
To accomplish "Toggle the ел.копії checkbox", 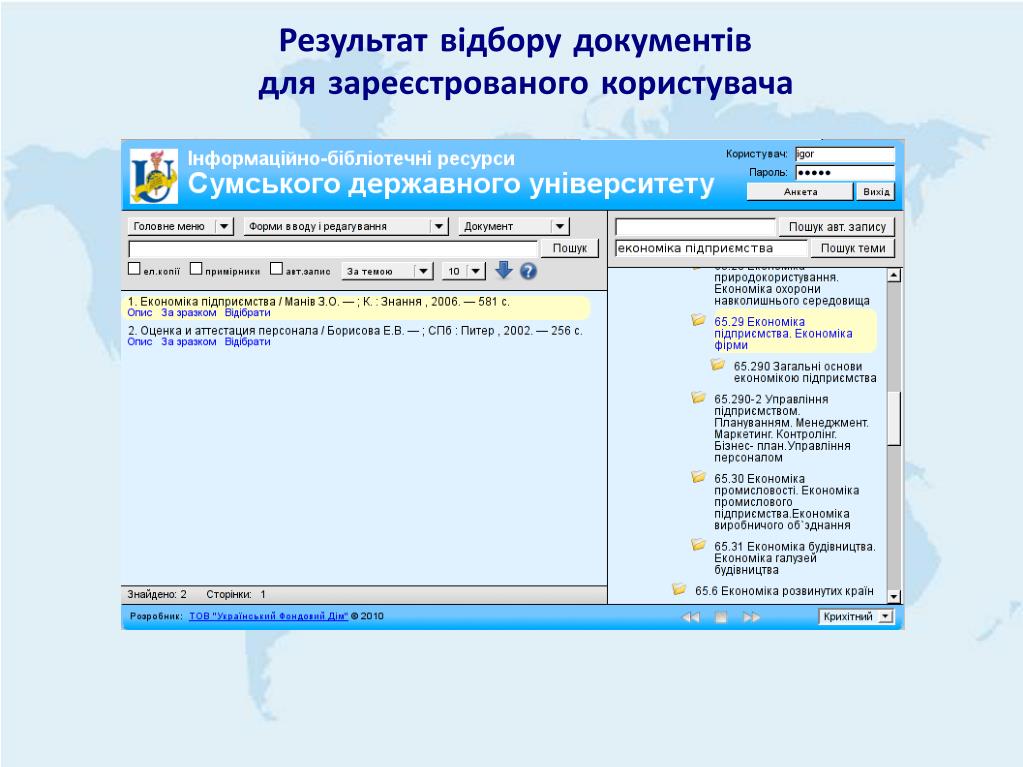I will pos(134,268).
